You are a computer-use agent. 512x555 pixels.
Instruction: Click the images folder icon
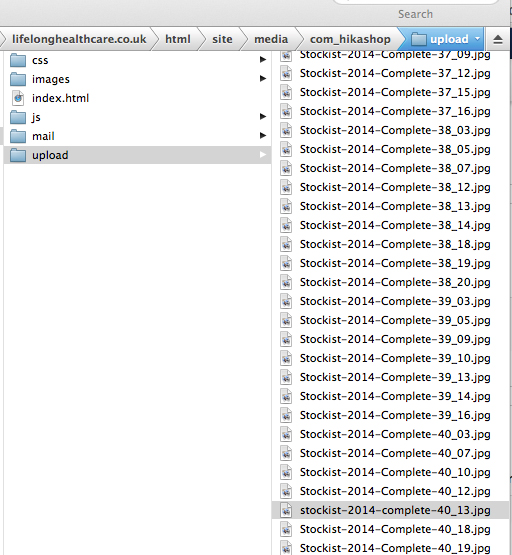18,79
